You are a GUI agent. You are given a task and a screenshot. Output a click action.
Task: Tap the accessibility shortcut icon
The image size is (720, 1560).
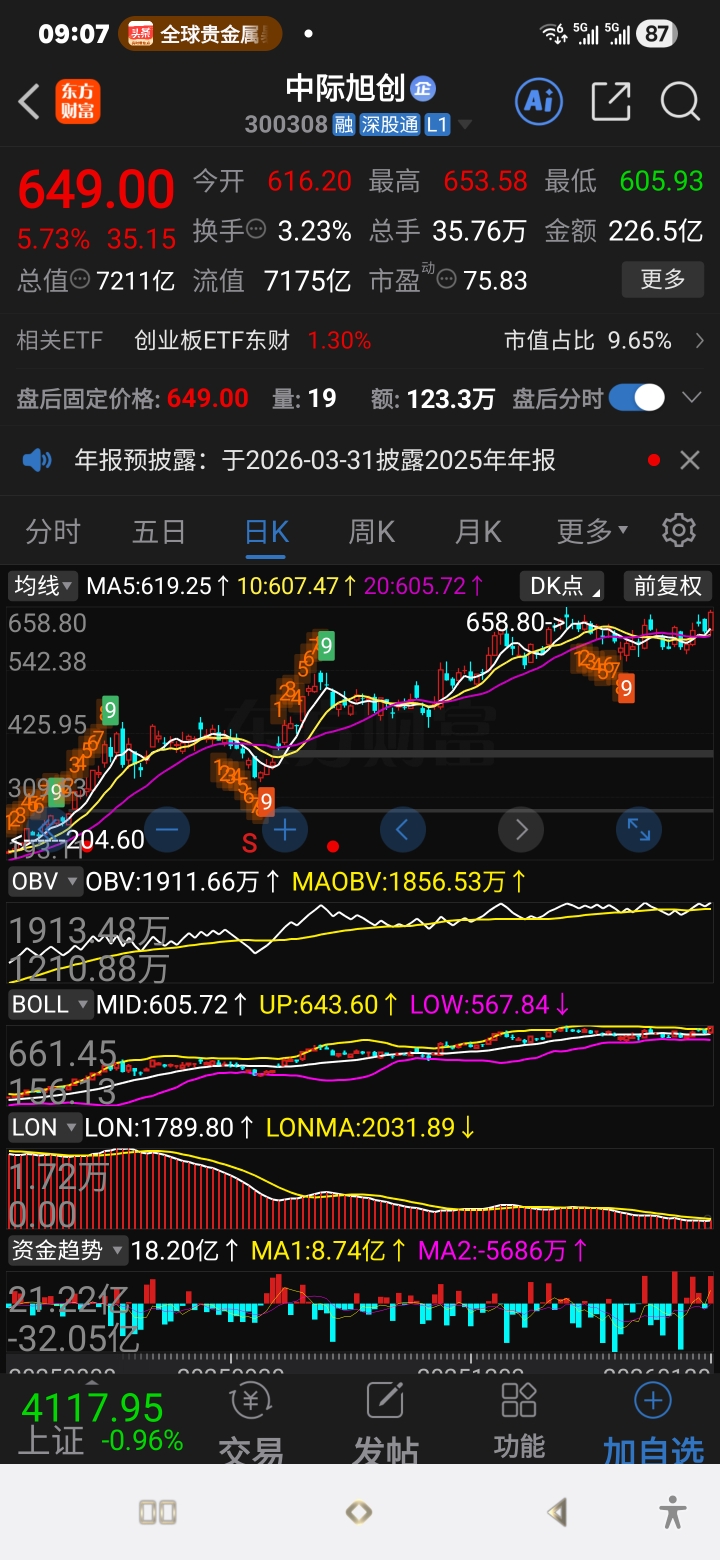pyautogui.click(x=673, y=1512)
